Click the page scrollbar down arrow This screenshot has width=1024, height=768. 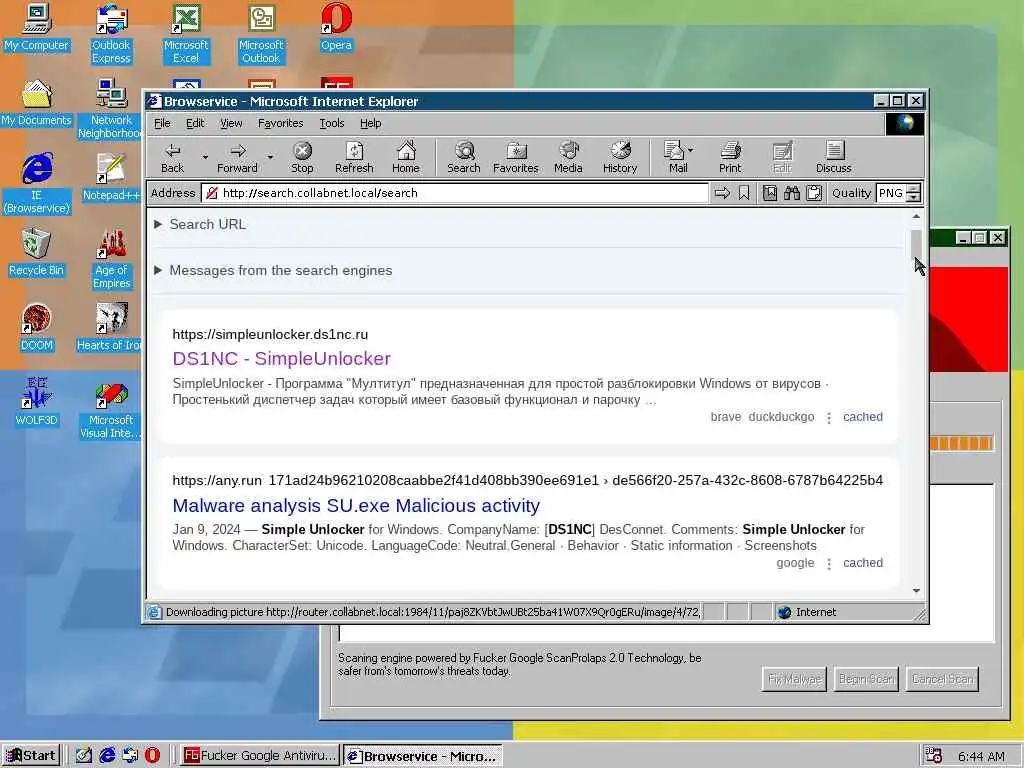[x=916, y=590]
